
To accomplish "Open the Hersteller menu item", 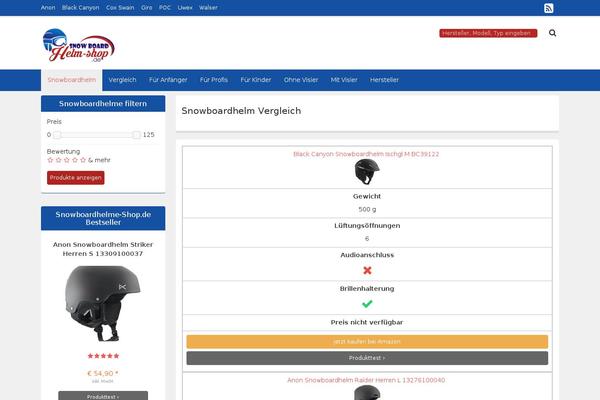I will coord(384,80).
